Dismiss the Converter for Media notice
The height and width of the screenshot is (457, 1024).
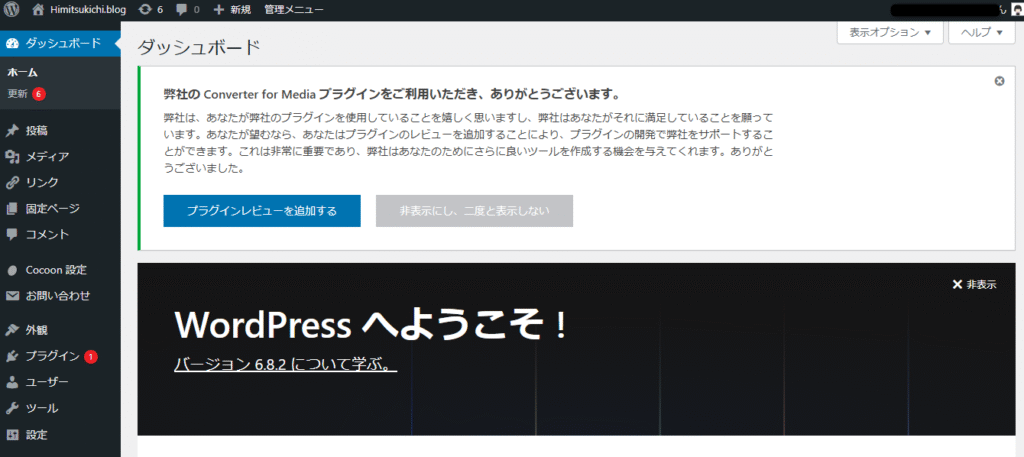point(999,81)
